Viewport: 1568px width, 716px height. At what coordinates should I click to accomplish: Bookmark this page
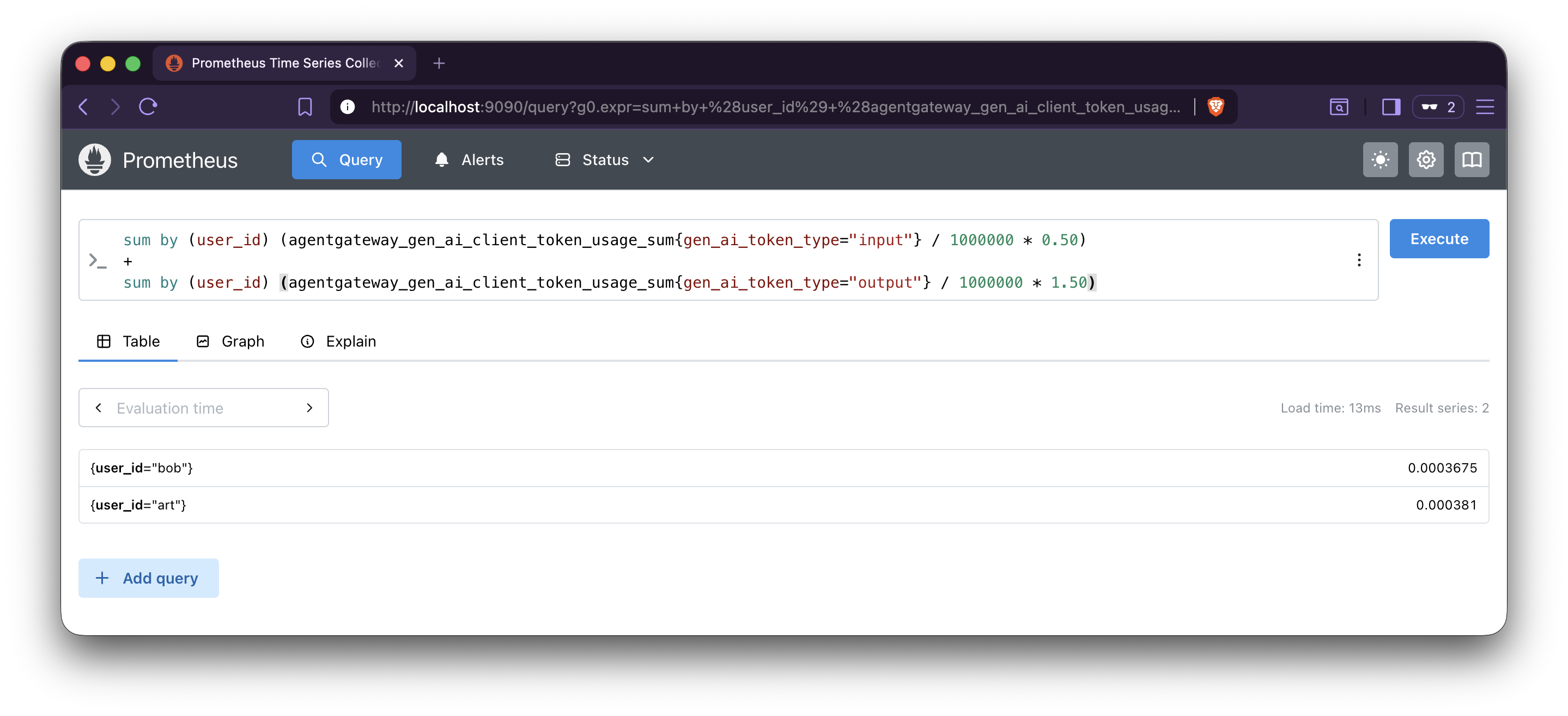coord(305,107)
